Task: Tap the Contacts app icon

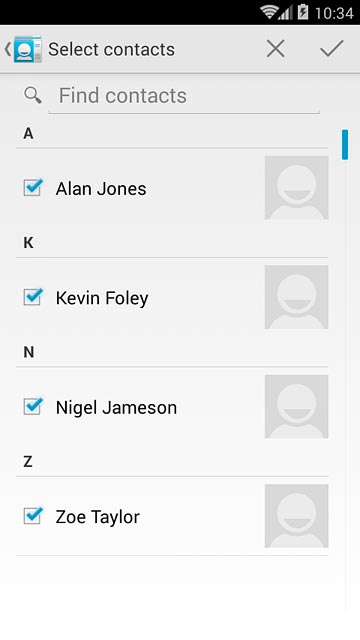Action: pyautogui.click(x=28, y=49)
